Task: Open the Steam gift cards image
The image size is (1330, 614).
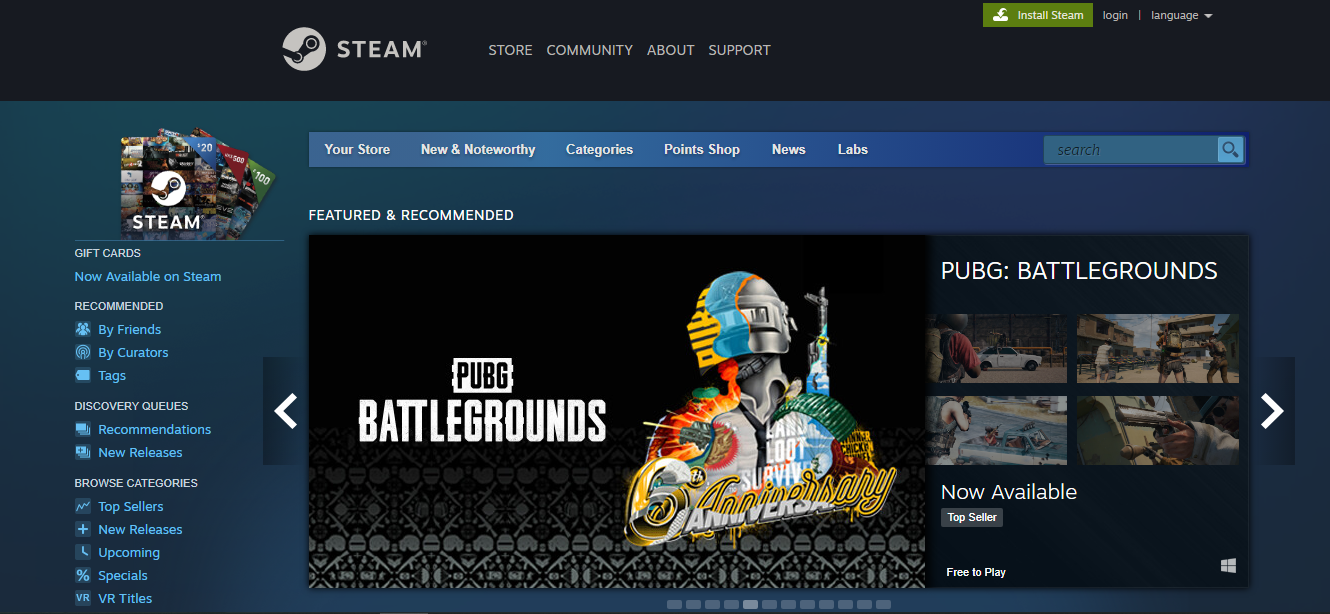Action: 196,182
